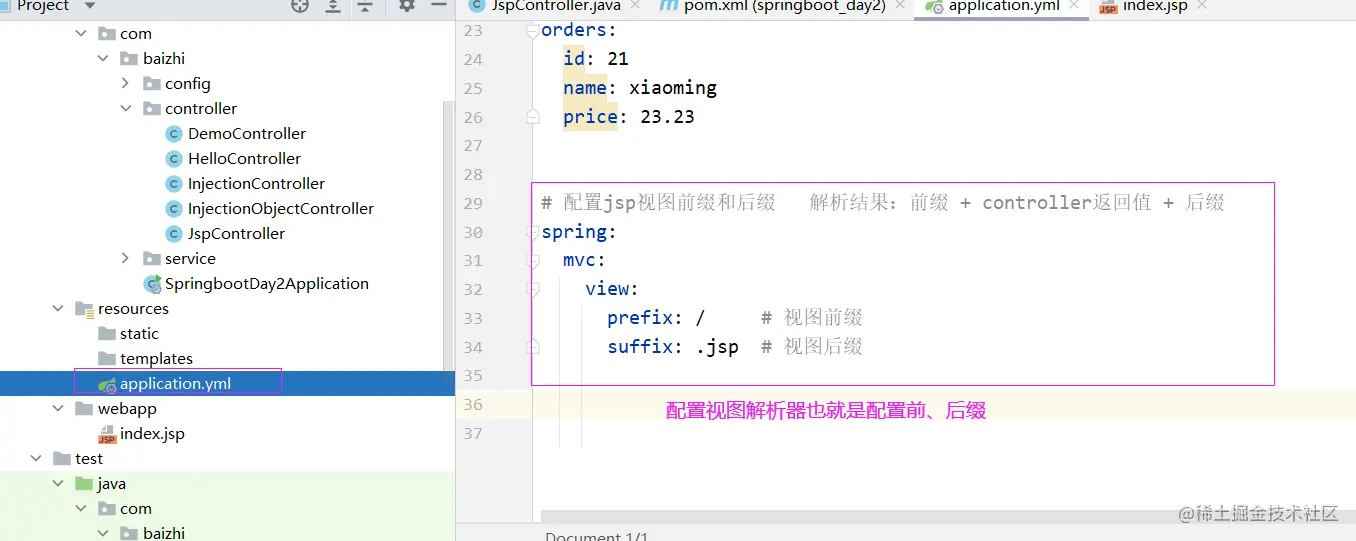
Task: Collapse the webapp folder
Action: coord(59,409)
